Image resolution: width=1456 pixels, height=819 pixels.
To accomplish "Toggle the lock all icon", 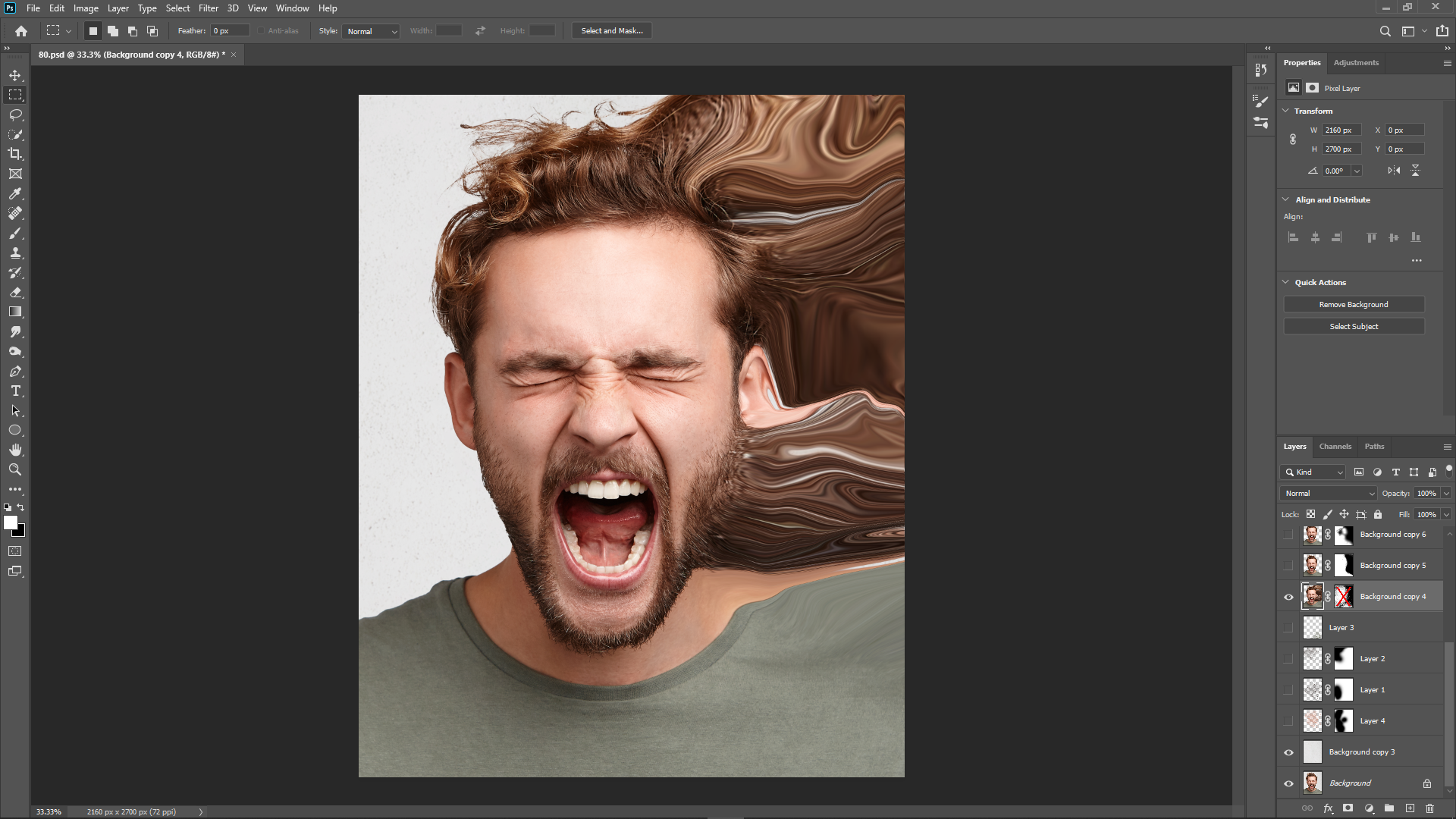I will tap(1378, 514).
